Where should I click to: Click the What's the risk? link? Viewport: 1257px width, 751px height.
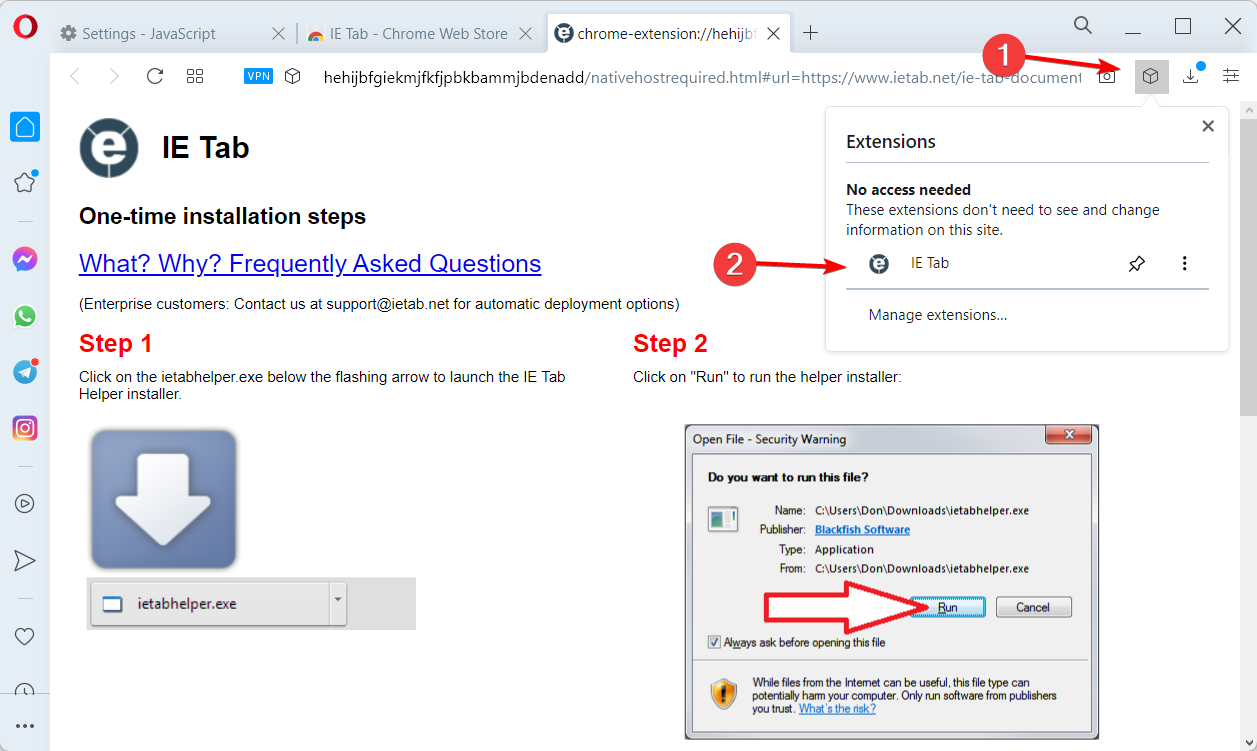(837, 709)
